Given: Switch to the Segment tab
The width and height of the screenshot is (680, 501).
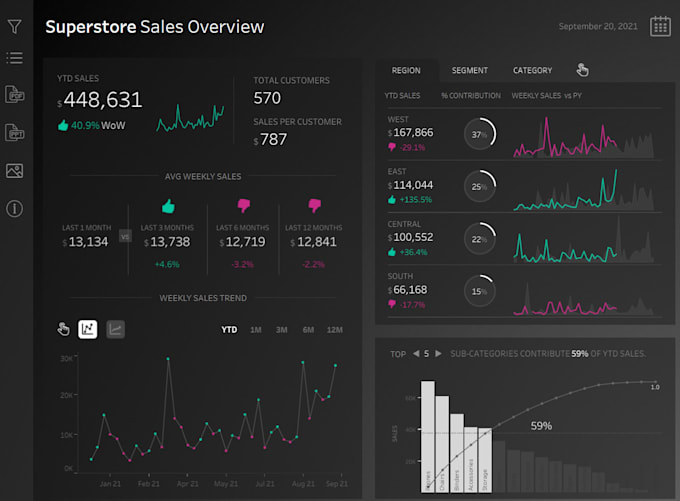Looking at the screenshot, I should tap(470, 70).
